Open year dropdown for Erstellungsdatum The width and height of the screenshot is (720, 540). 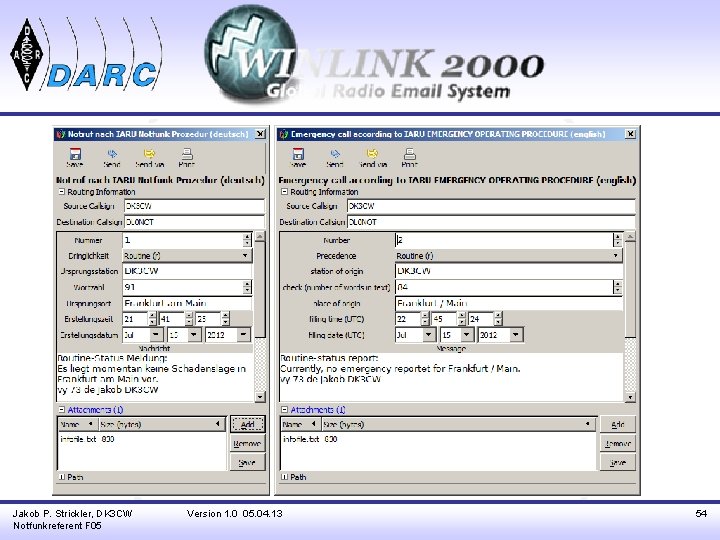(243, 335)
